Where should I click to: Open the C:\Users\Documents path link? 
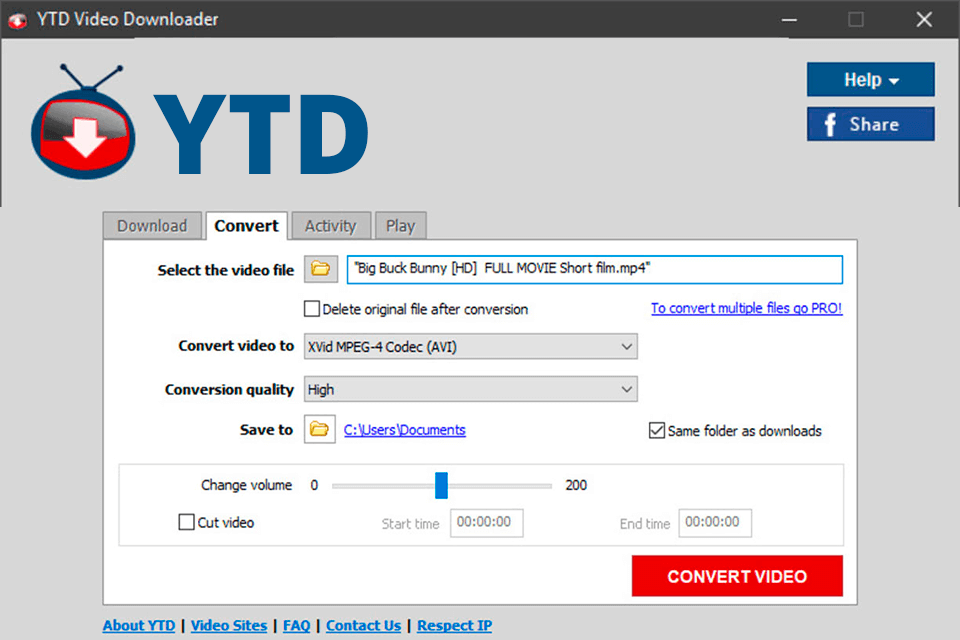coord(405,430)
